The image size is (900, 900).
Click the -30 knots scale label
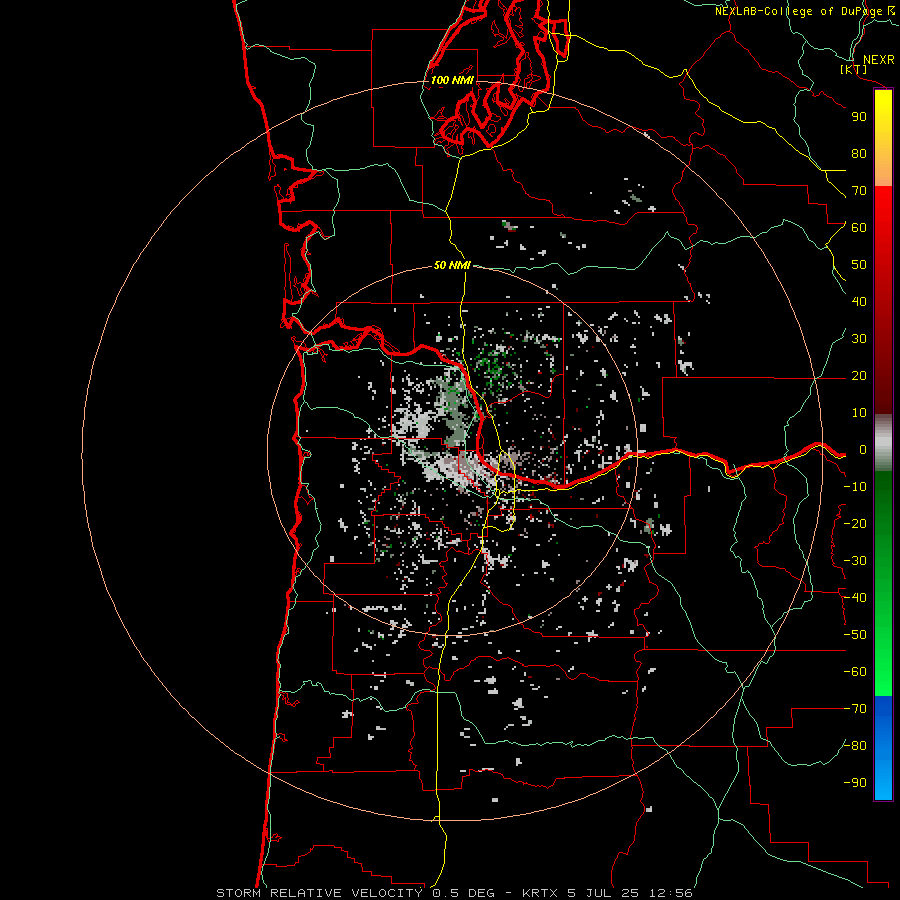pos(855,561)
